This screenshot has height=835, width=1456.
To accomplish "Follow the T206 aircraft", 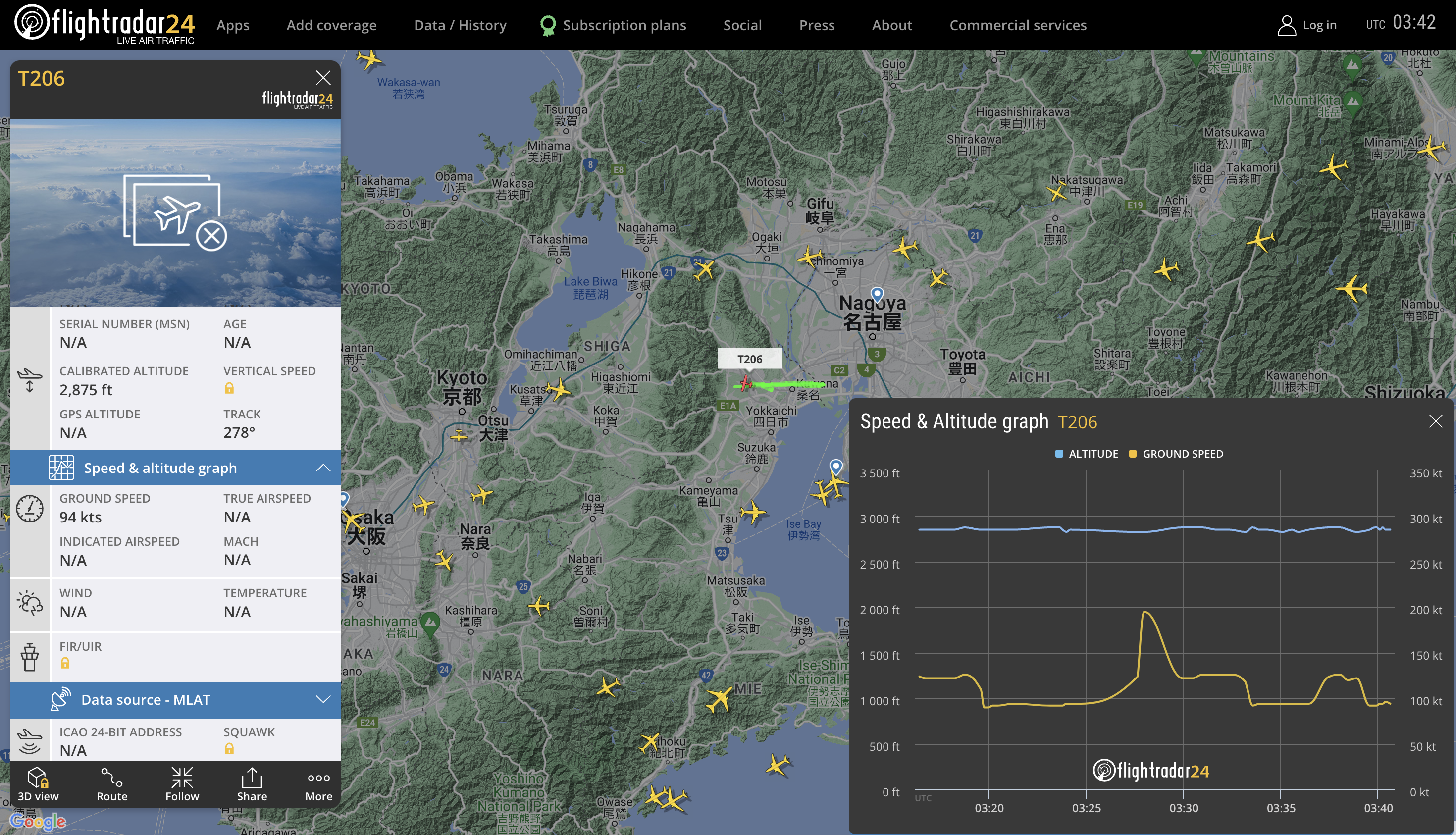I will pos(182,784).
